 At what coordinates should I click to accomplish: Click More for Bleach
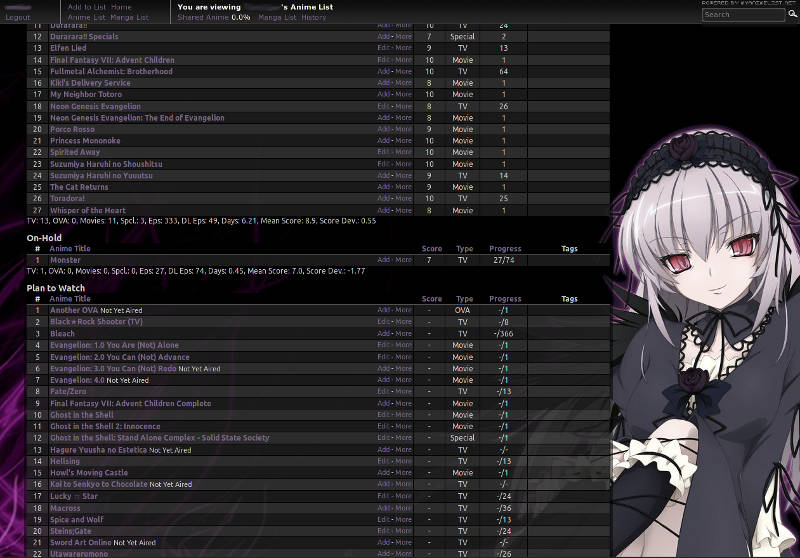point(403,334)
